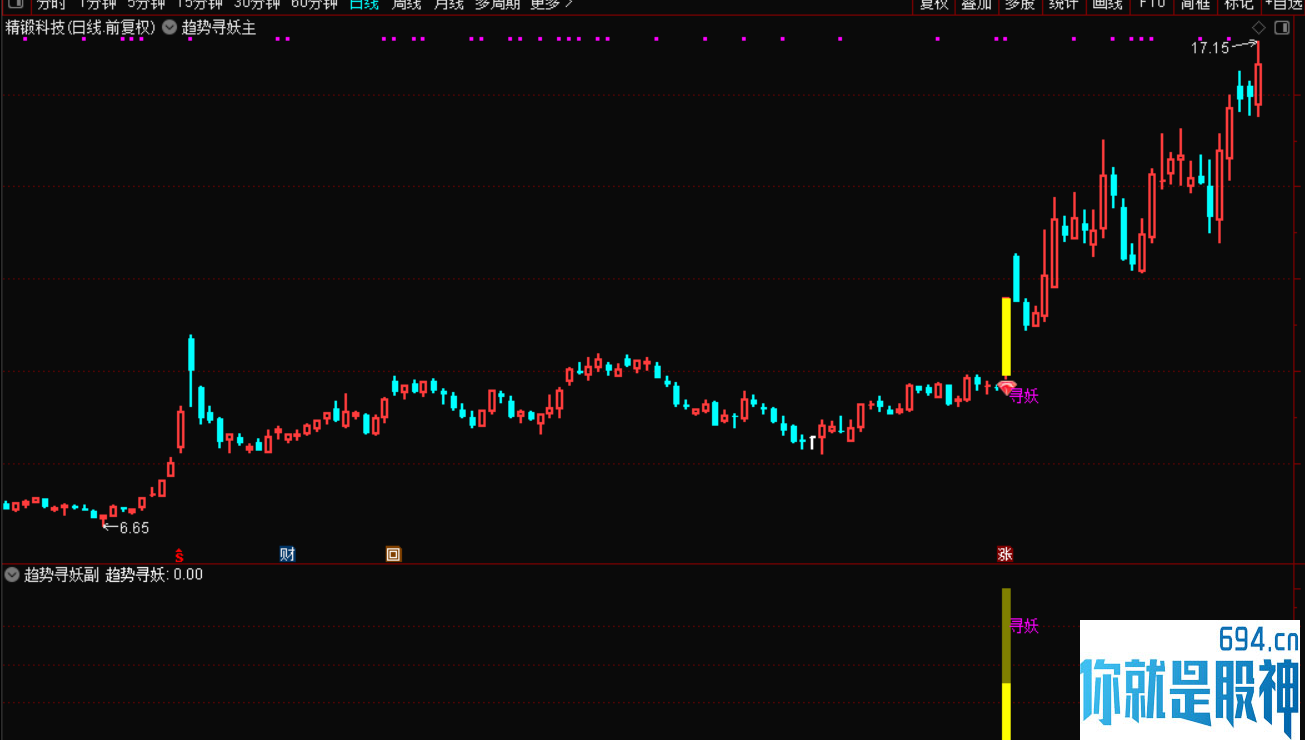
Task: Click the tall yellow candlestick on main chart
Action: click(1006, 337)
